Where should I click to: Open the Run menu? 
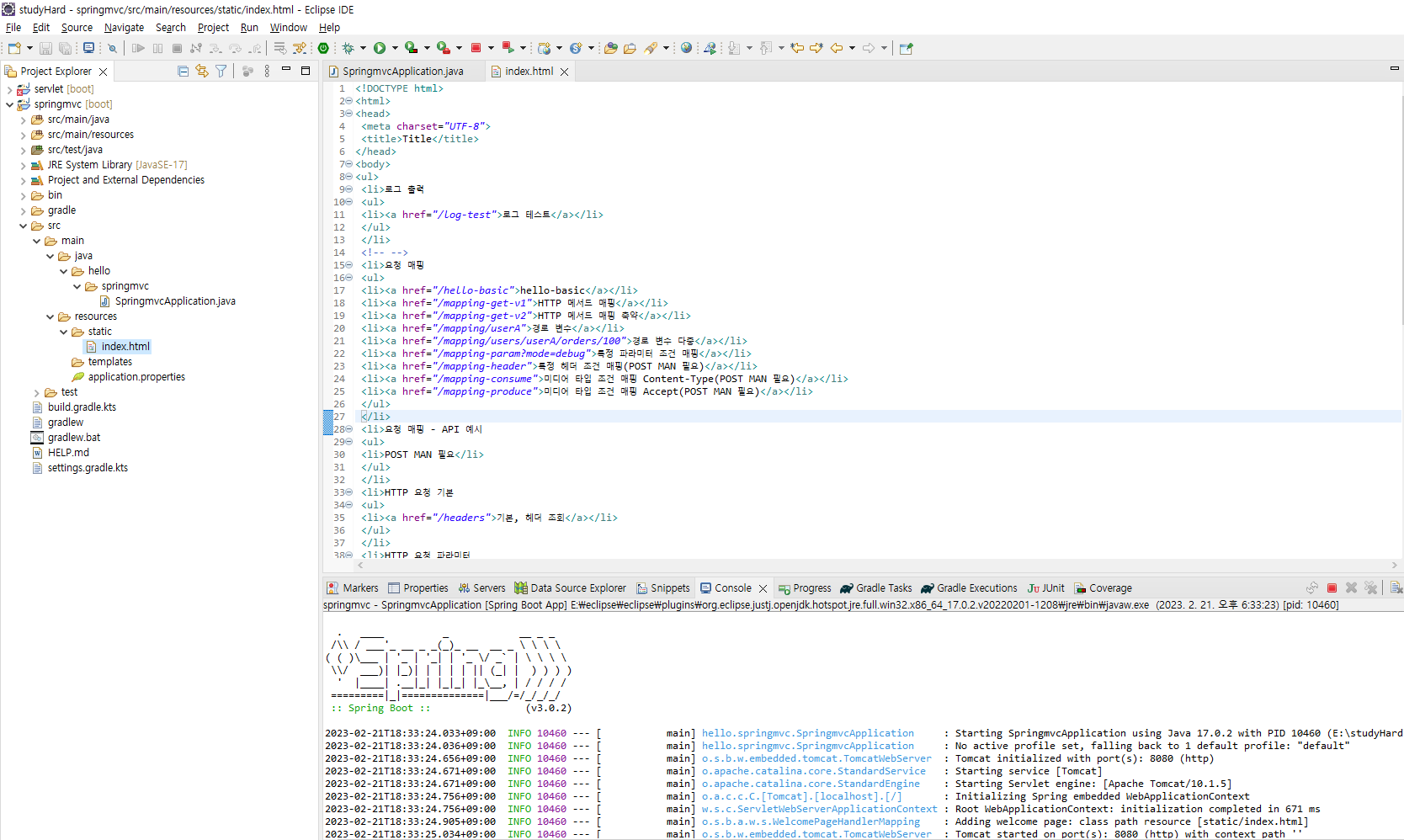coord(249,28)
